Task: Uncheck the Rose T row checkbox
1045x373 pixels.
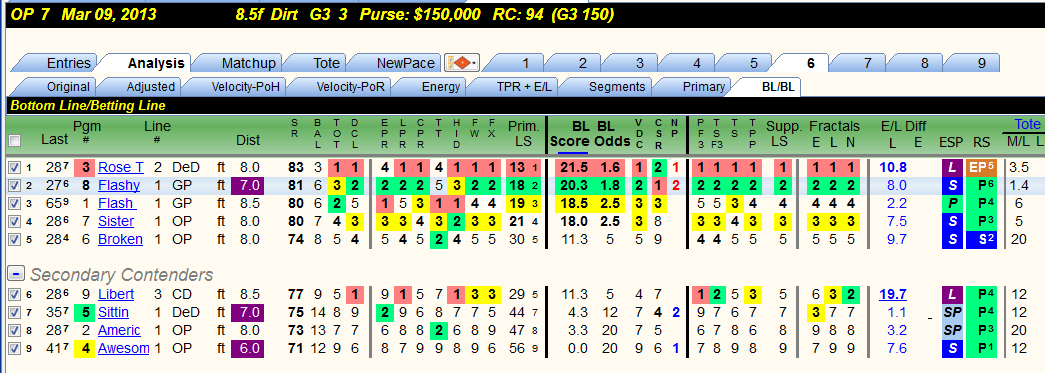Action: coord(15,167)
